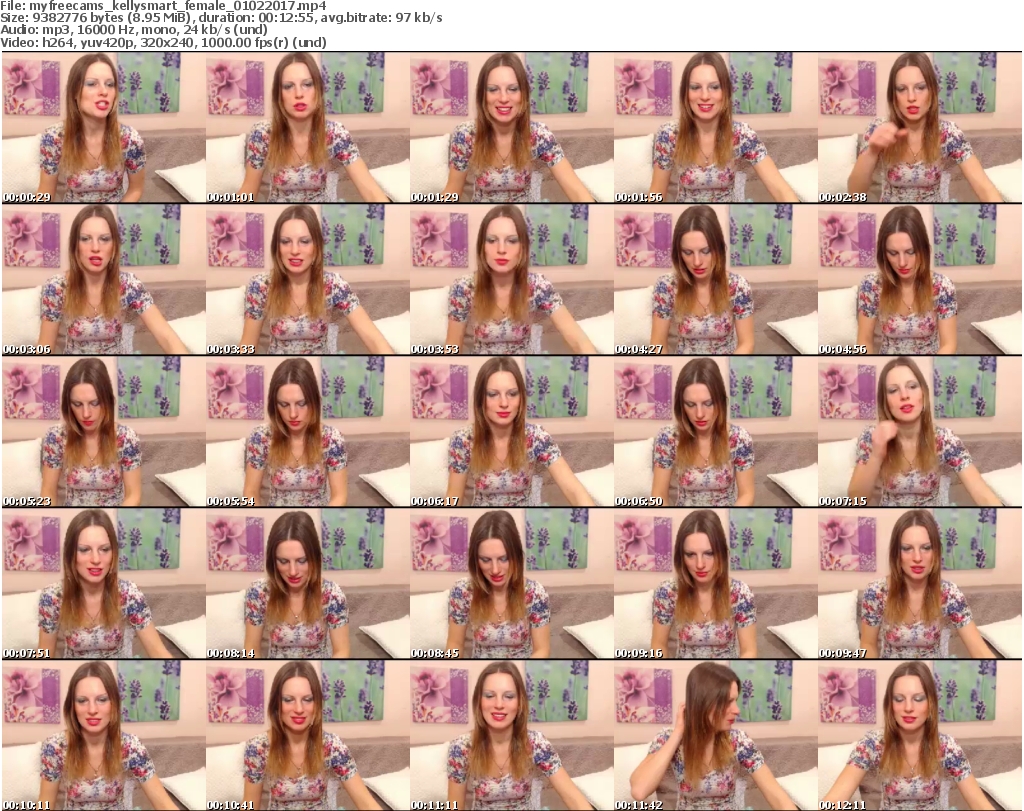This screenshot has width=1024, height=811.
Task: Pick the preview frame at 00:06:17
Action: coord(511,432)
